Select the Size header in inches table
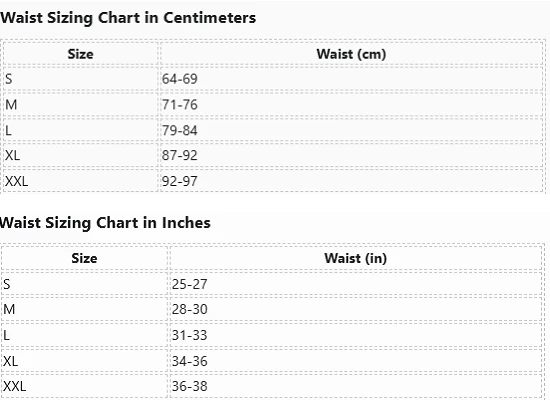Viewport: 550px width, 401px height. pyautogui.click(x=85, y=258)
